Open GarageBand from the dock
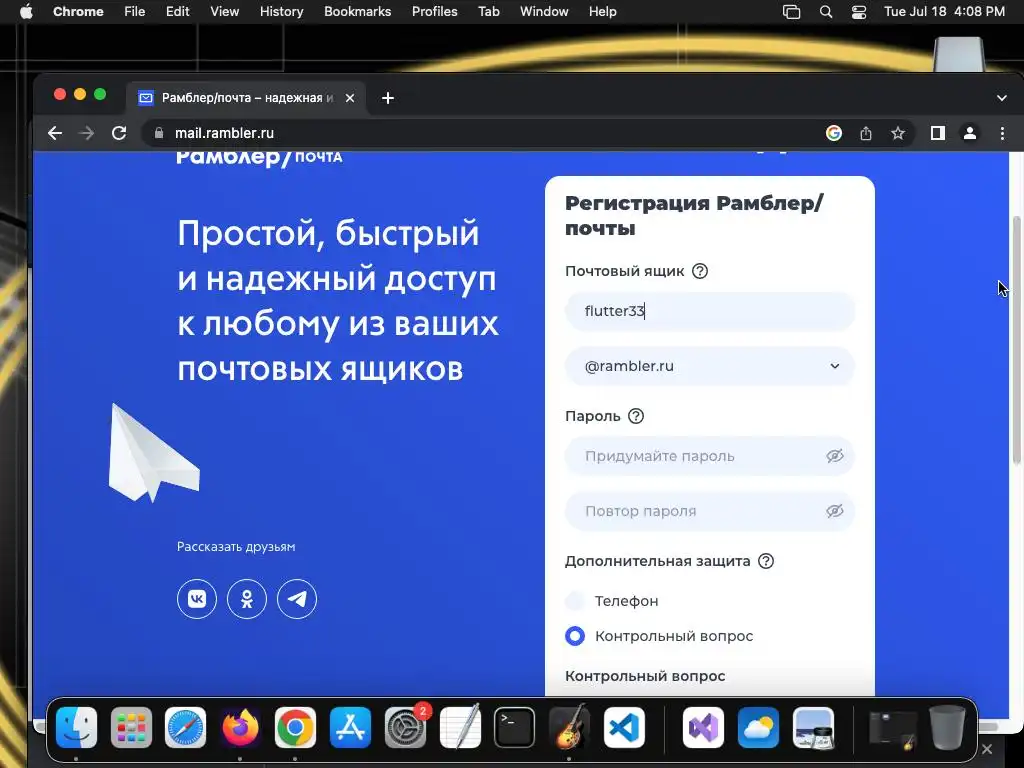 tap(569, 727)
